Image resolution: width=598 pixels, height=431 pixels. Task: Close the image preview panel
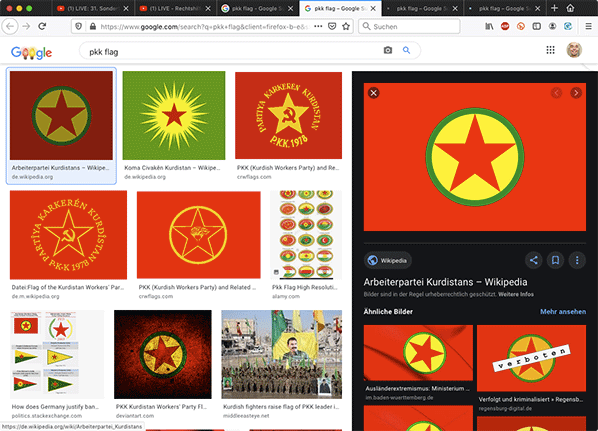[373, 93]
